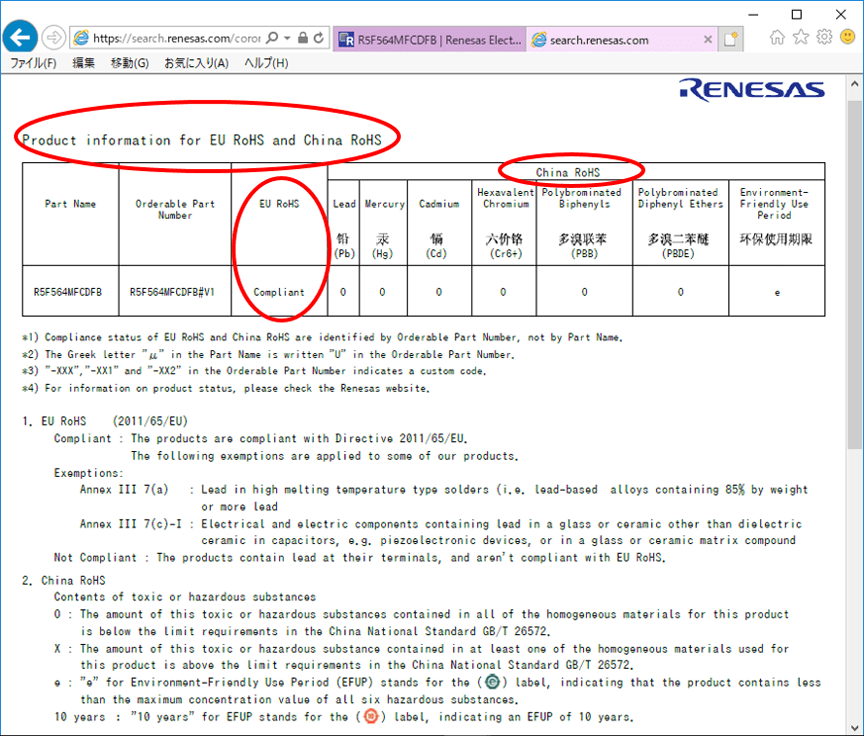Click the smiley feedback icon
The width and height of the screenshot is (864, 736).
[x=847, y=38]
